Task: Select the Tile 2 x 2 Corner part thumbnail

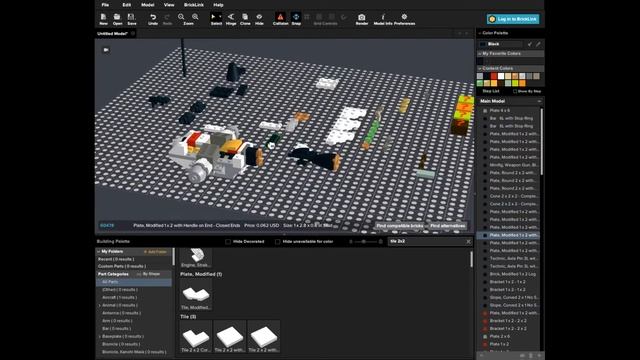Action: pos(196,337)
